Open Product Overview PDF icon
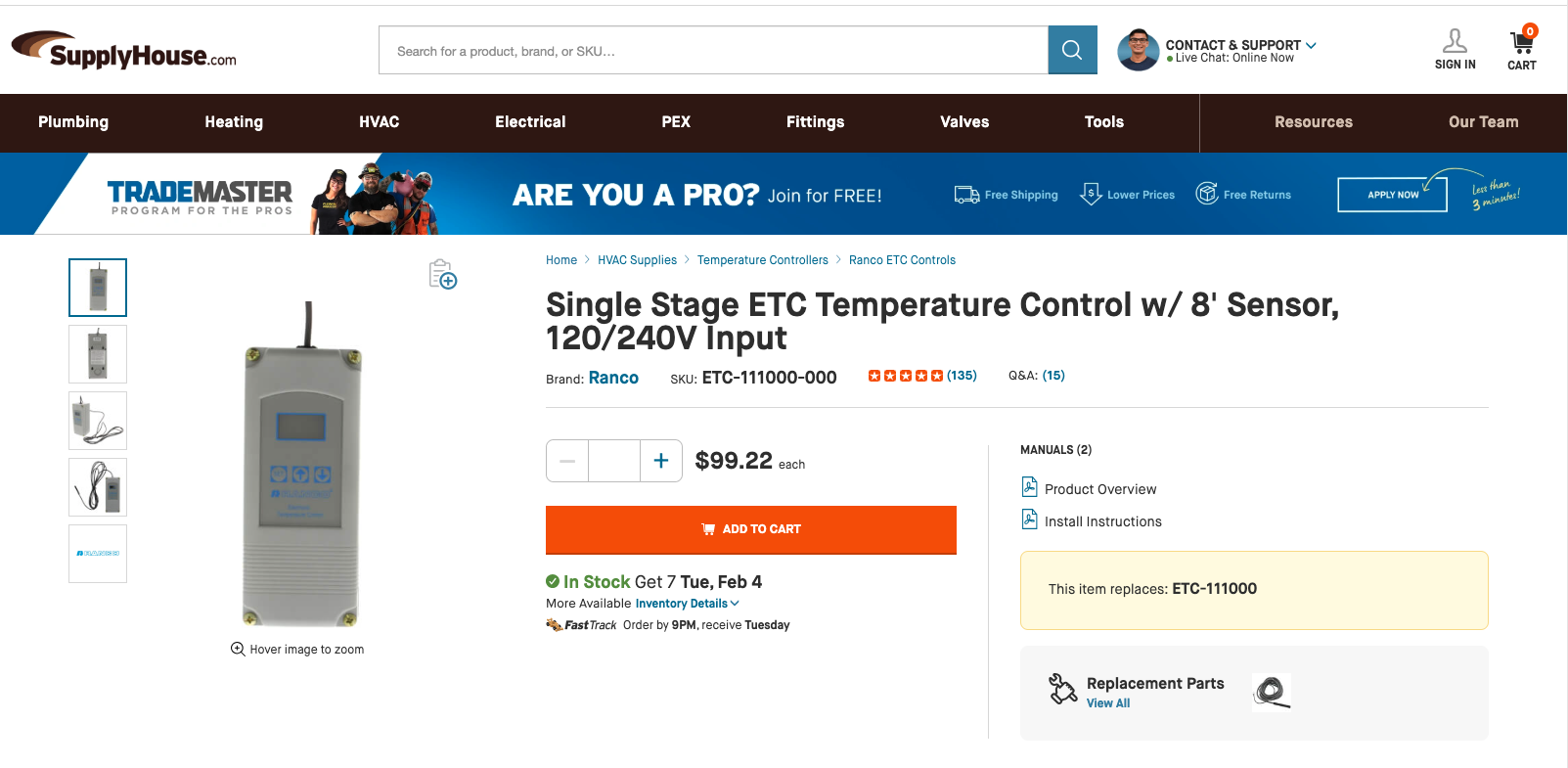 [1029, 486]
